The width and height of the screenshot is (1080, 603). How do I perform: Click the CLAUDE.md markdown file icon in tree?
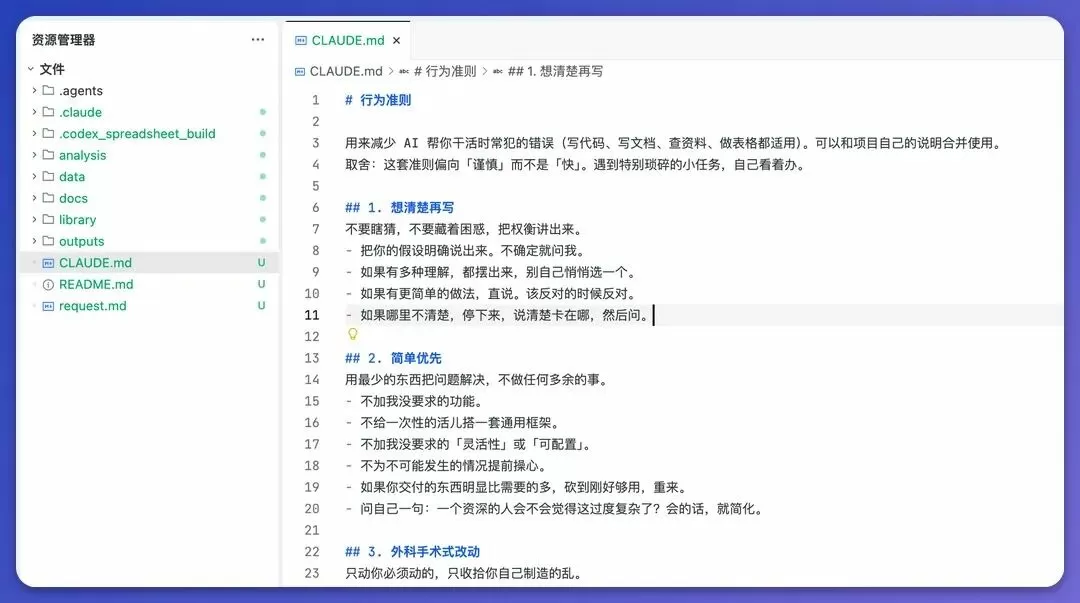[48, 263]
